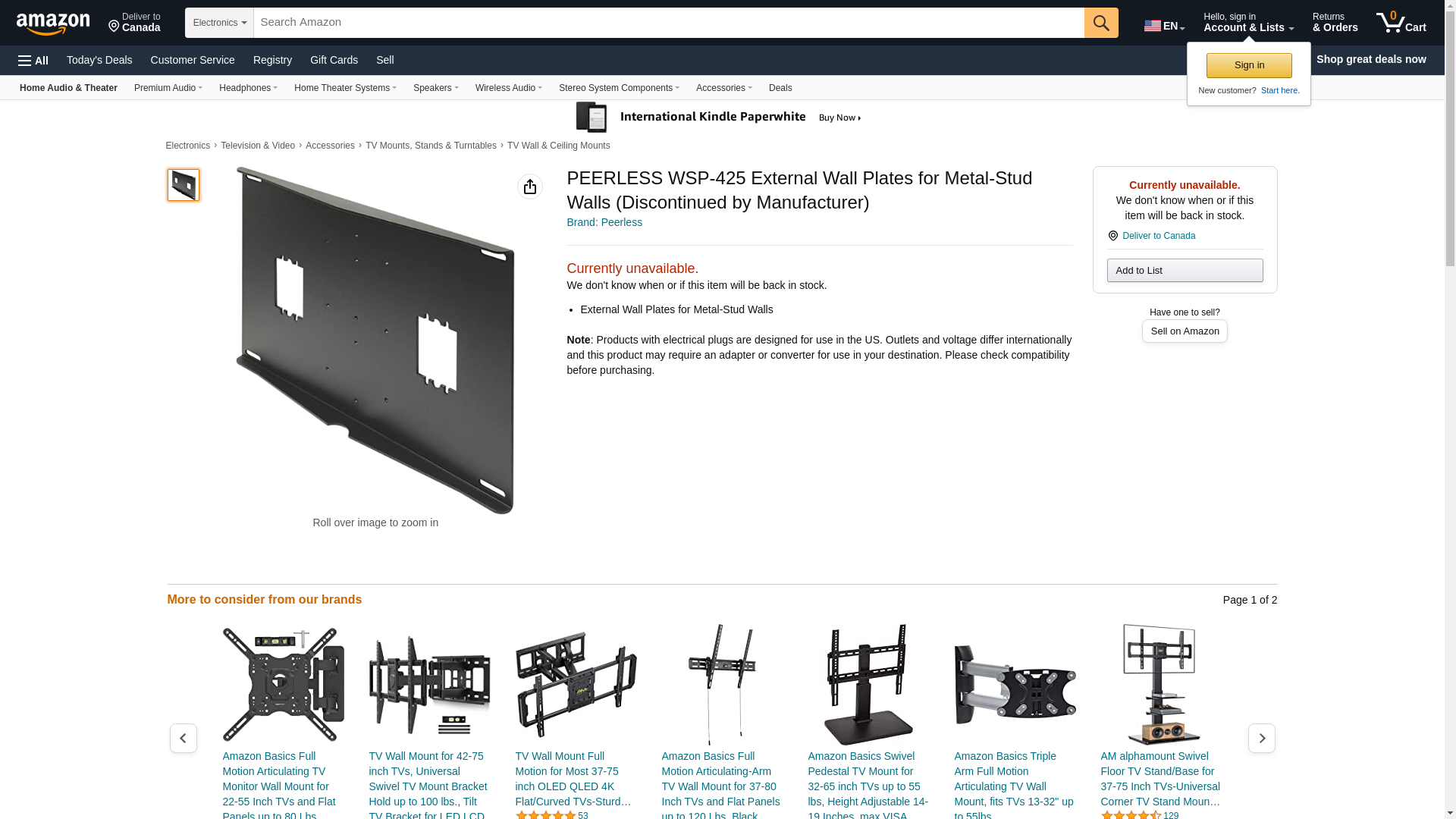This screenshot has height=819, width=1456.
Task: Focus the Search Amazon input field
Action: click(669, 23)
